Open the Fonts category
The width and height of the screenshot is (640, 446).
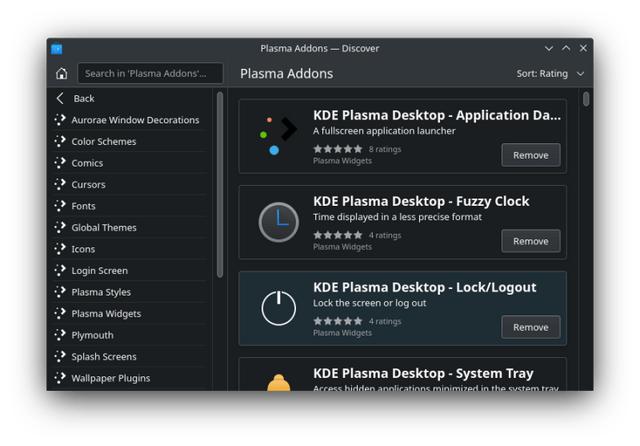click(130, 206)
